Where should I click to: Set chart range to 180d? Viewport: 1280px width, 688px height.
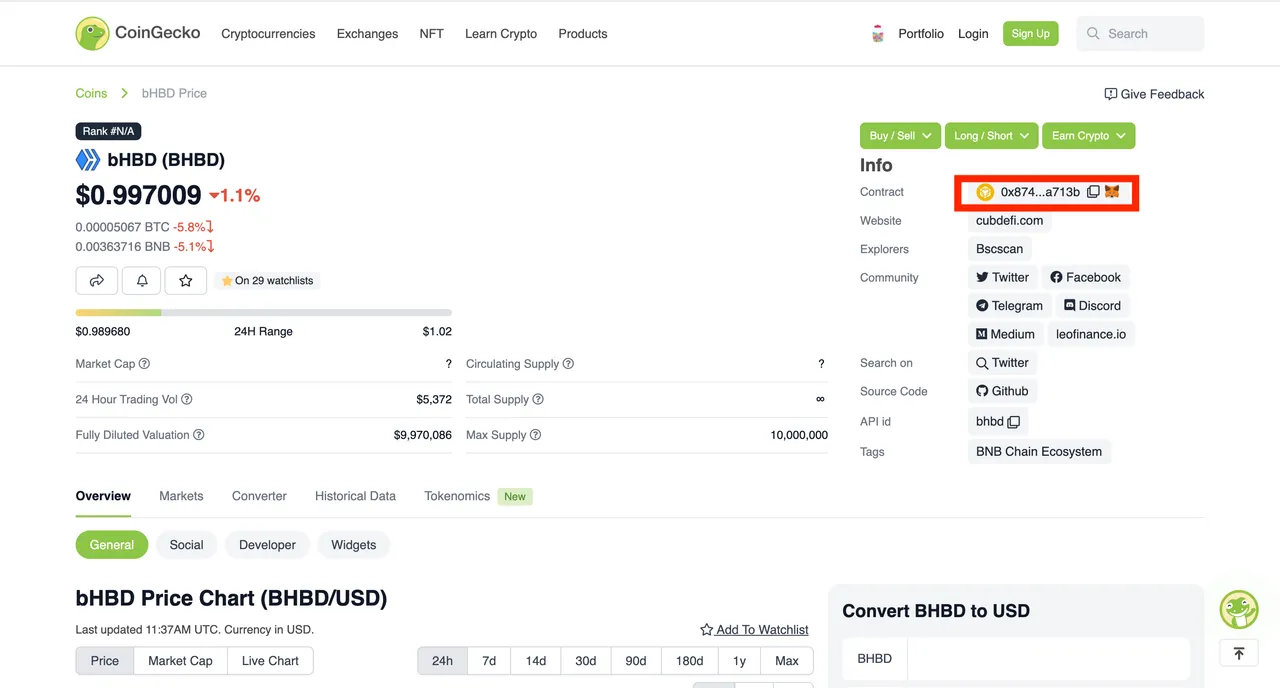pos(690,661)
